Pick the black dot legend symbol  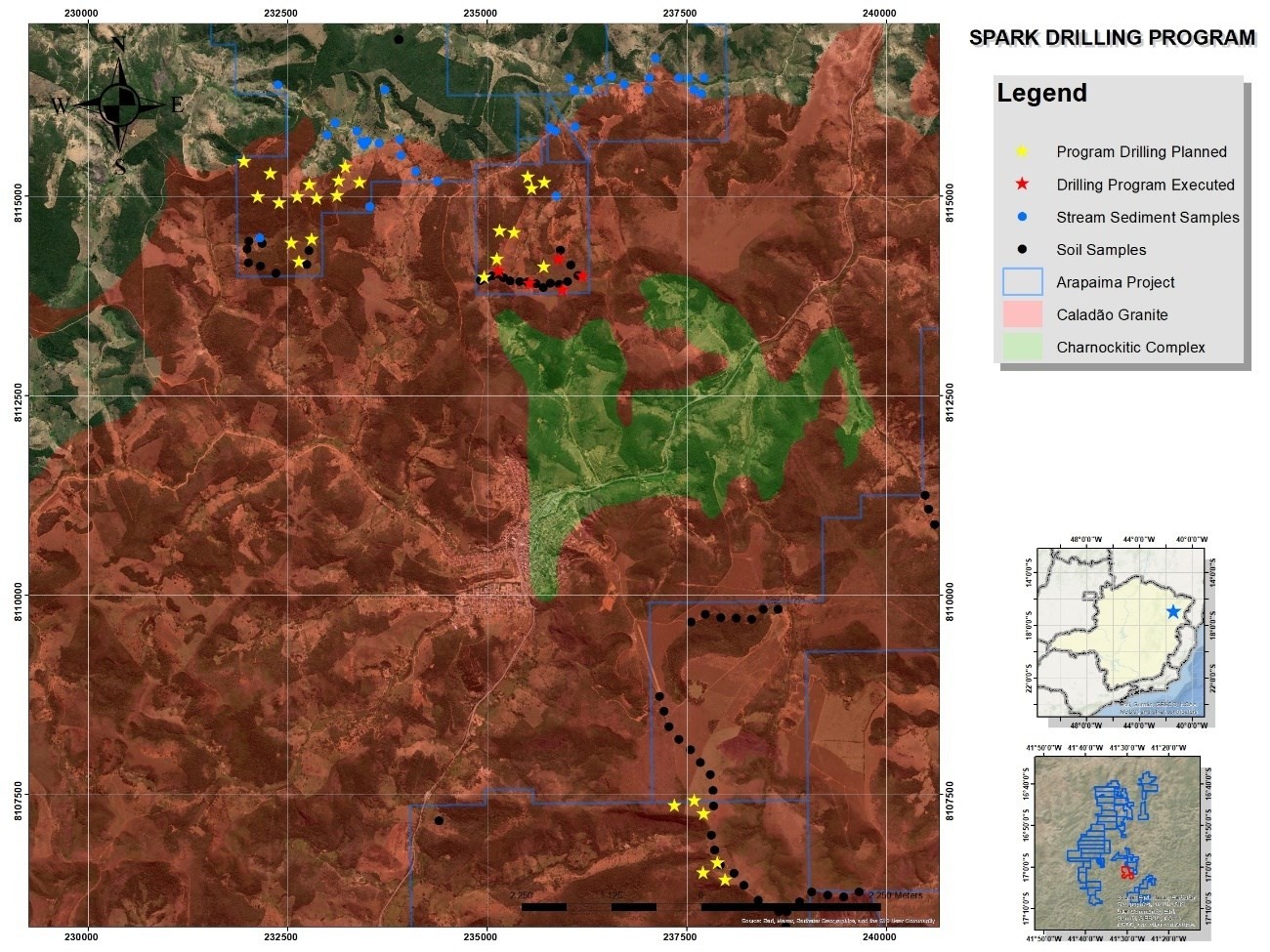(1022, 249)
